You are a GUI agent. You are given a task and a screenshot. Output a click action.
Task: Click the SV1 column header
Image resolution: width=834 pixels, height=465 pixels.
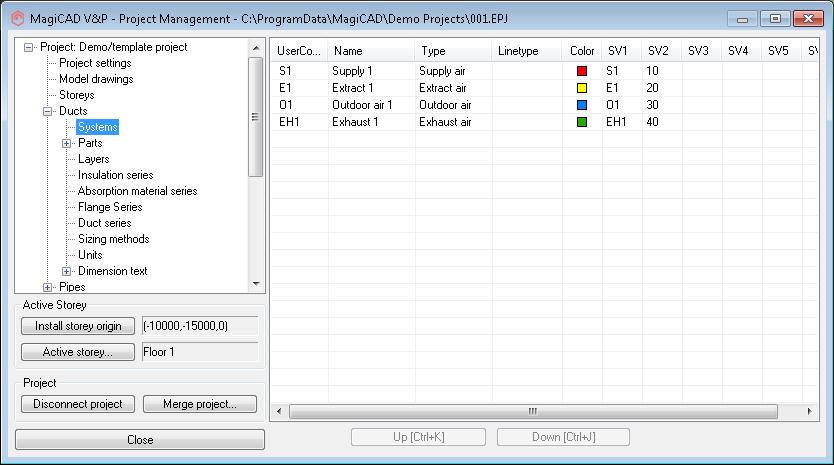click(622, 51)
